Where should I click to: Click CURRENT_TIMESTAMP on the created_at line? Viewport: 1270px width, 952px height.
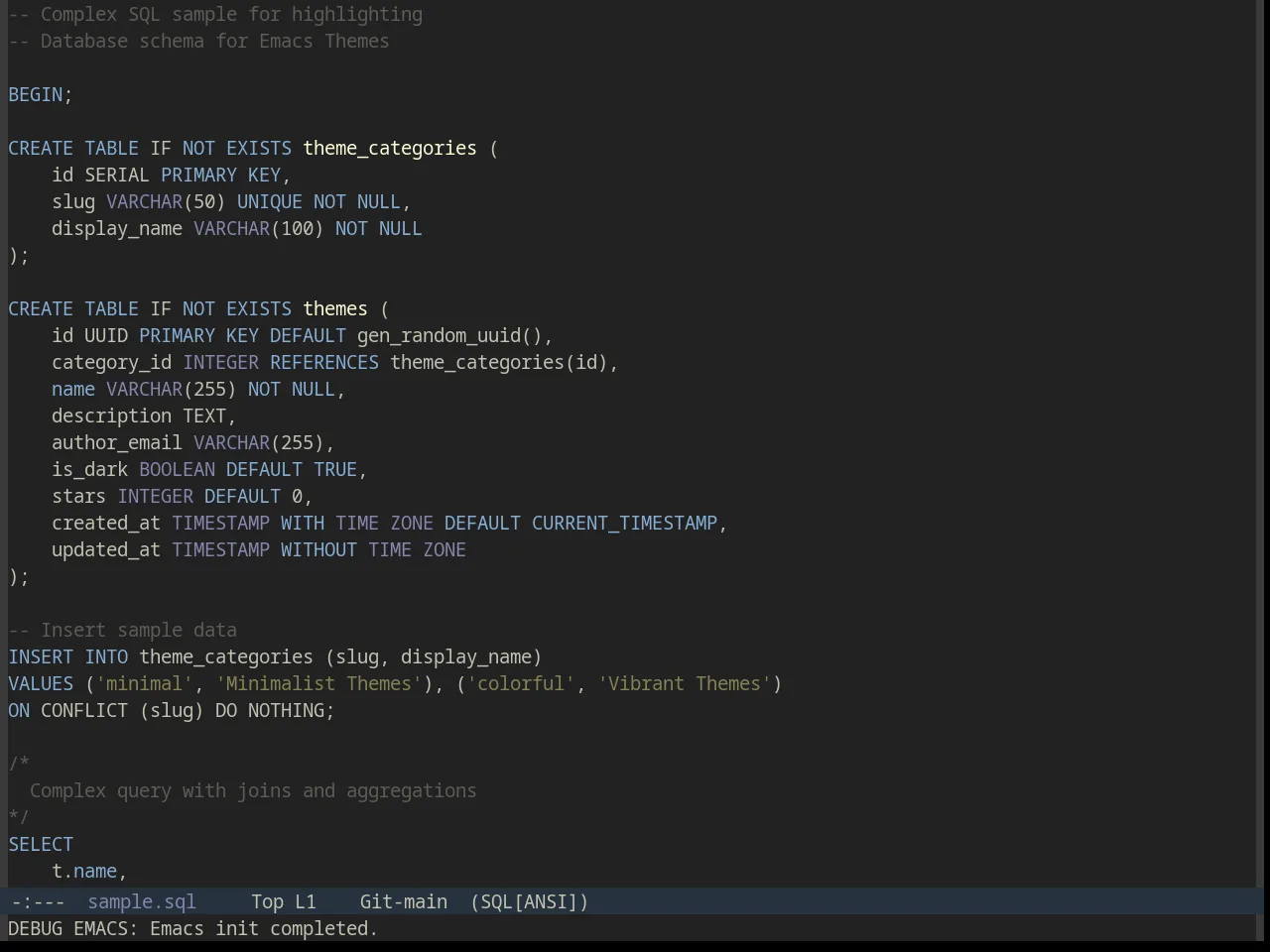(624, 524)
